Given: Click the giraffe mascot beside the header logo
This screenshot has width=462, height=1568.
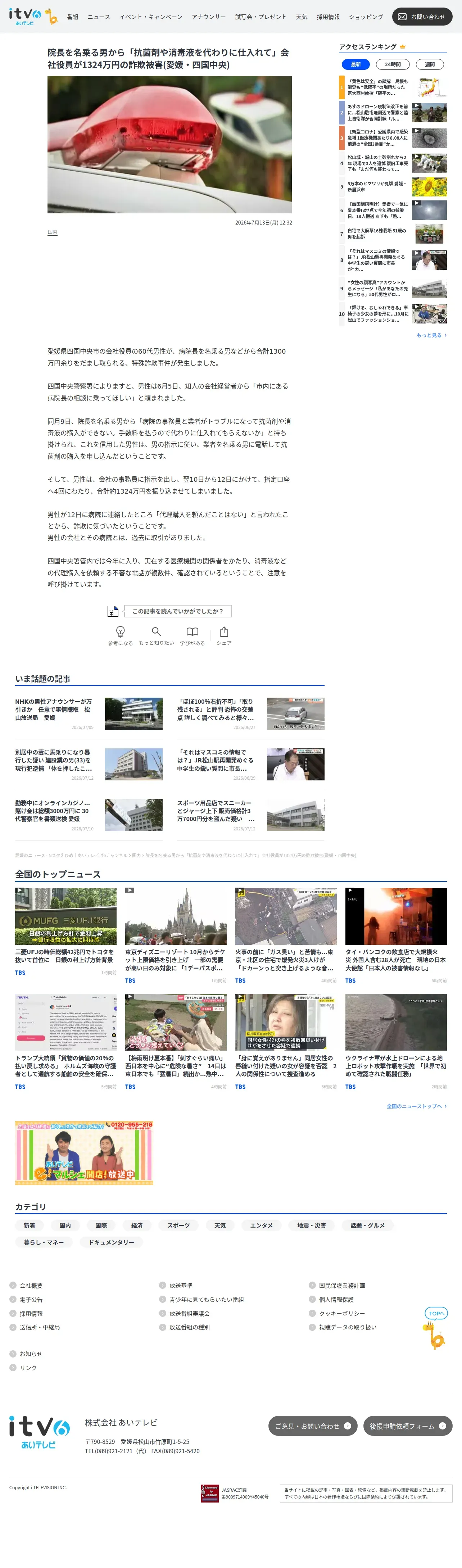Looking at the screenshot, I should (51, 17).
